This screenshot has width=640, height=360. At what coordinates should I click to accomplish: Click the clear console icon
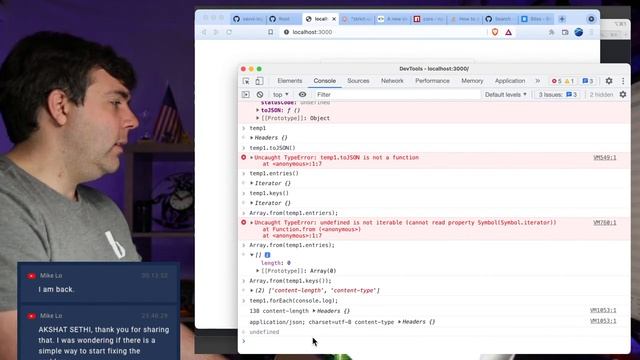(x=260, y=94)
